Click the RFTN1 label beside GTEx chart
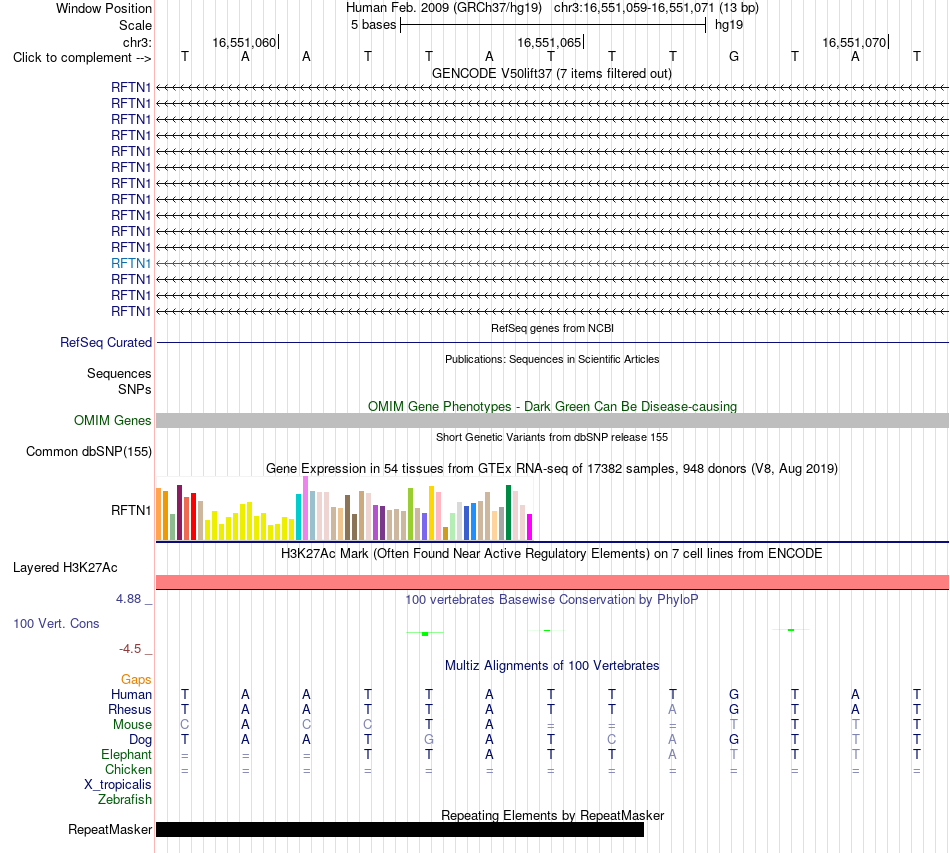Screen dimensions: 950x853 pos(131,510)
